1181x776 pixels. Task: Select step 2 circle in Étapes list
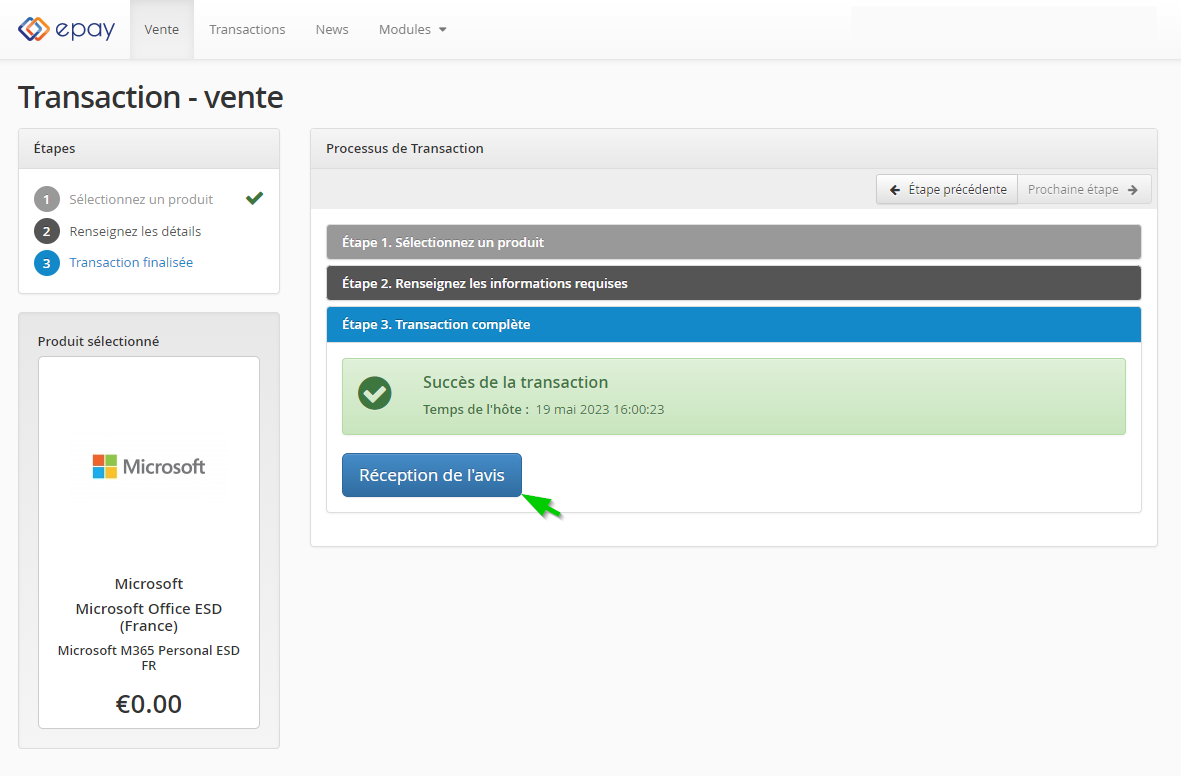47,231
